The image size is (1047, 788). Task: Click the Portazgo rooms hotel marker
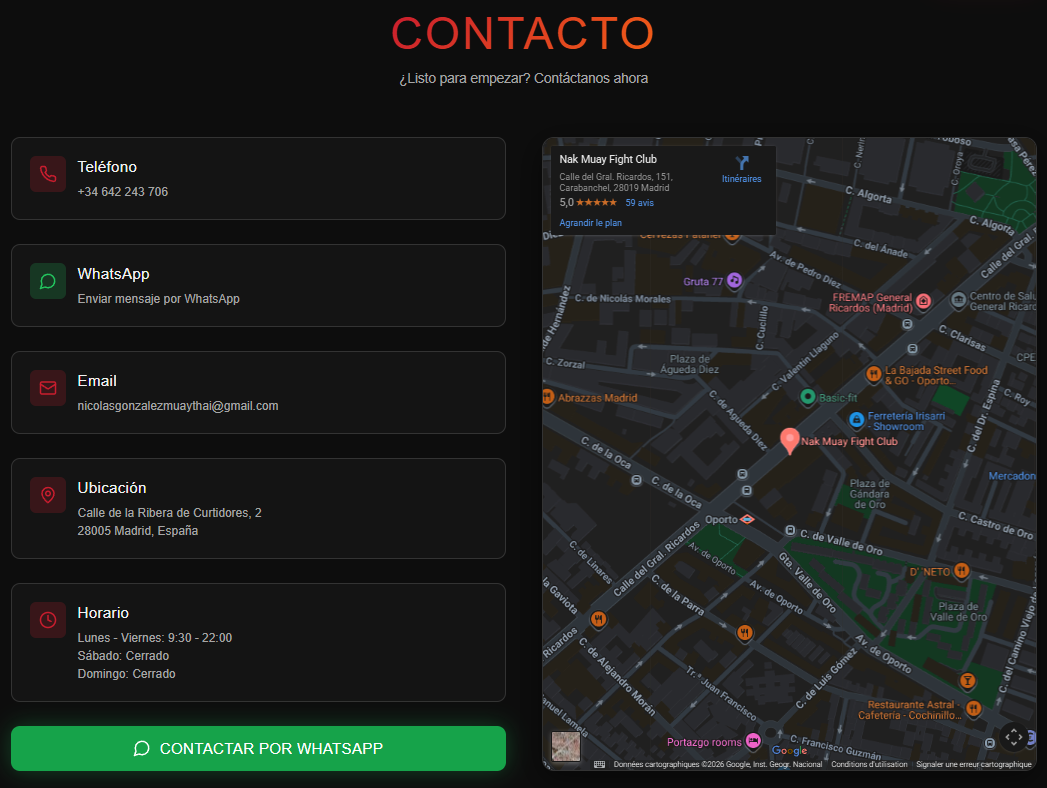752,741
